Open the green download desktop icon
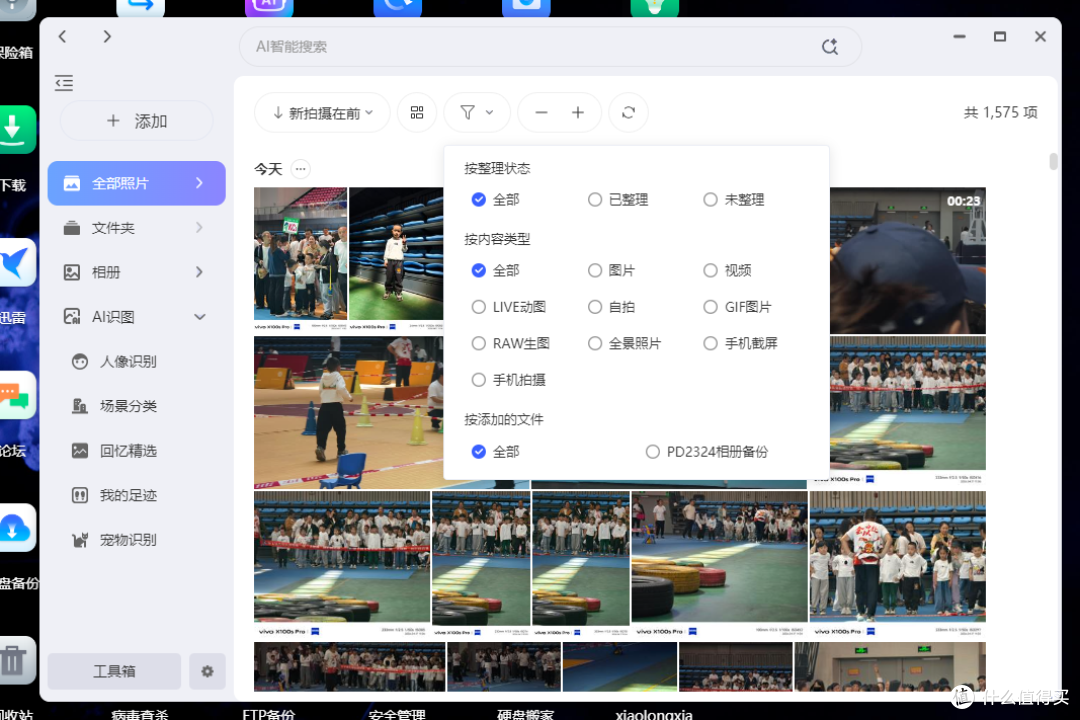Screen dimensions: 1080x720 click(17, 130)
